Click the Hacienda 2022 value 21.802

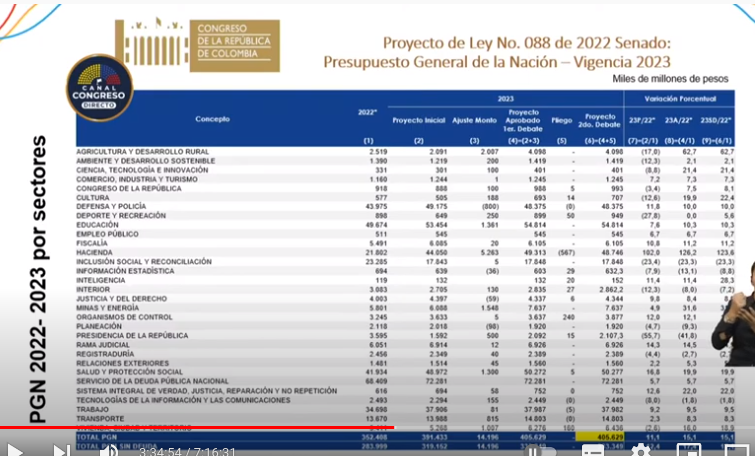coord(377,252)
